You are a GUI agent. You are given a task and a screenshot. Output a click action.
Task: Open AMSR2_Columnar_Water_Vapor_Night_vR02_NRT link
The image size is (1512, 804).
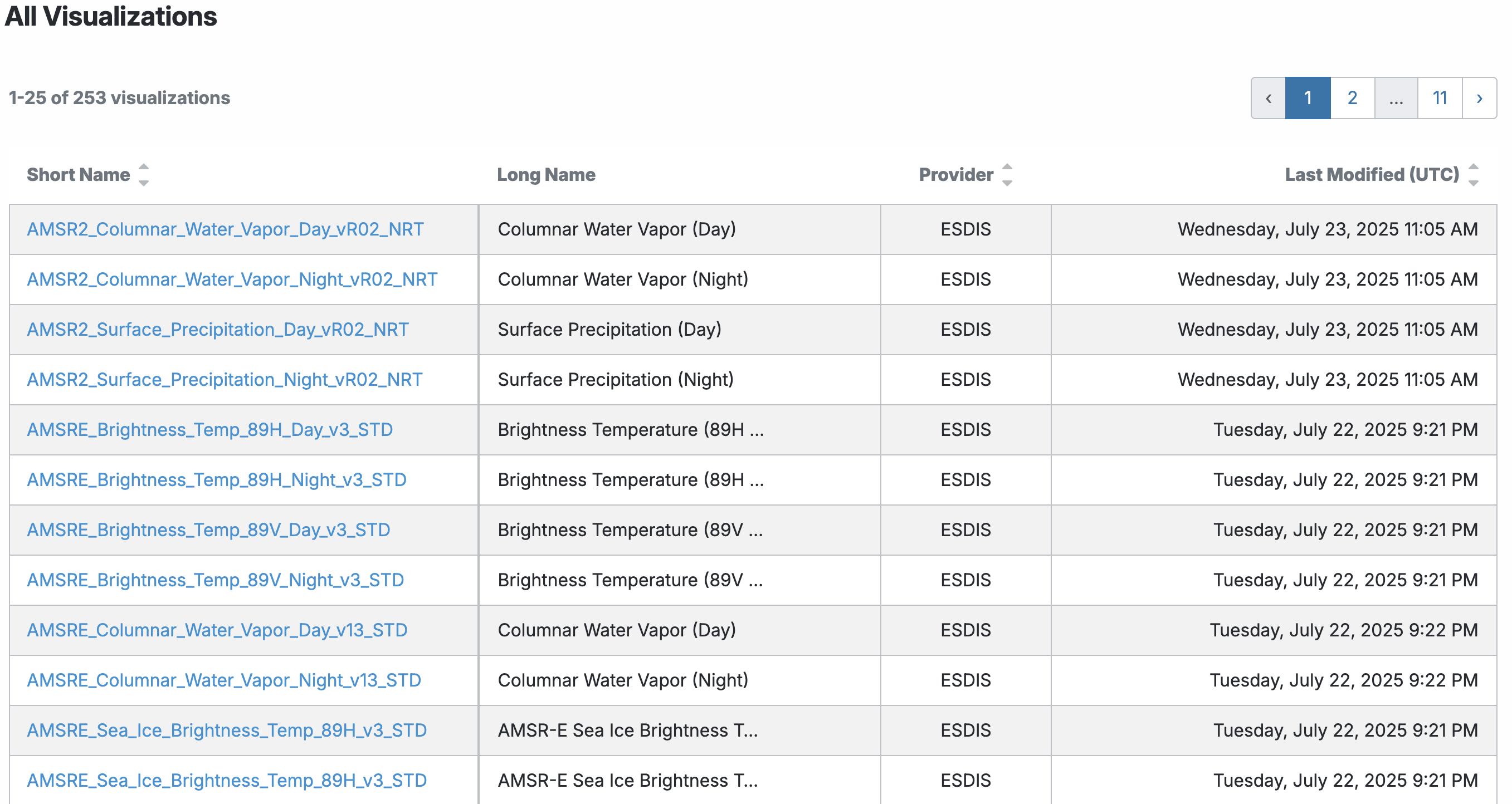coord(232,279)
